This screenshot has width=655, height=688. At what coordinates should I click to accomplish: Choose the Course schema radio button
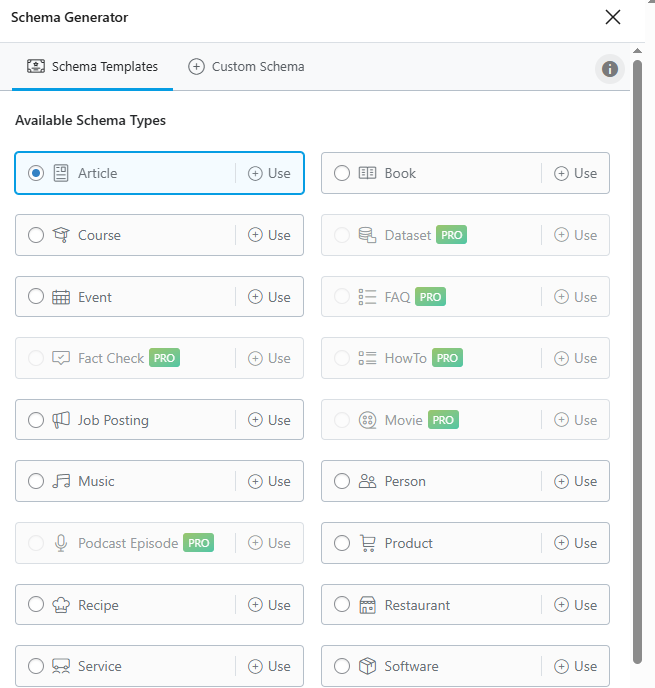point(36,235)
